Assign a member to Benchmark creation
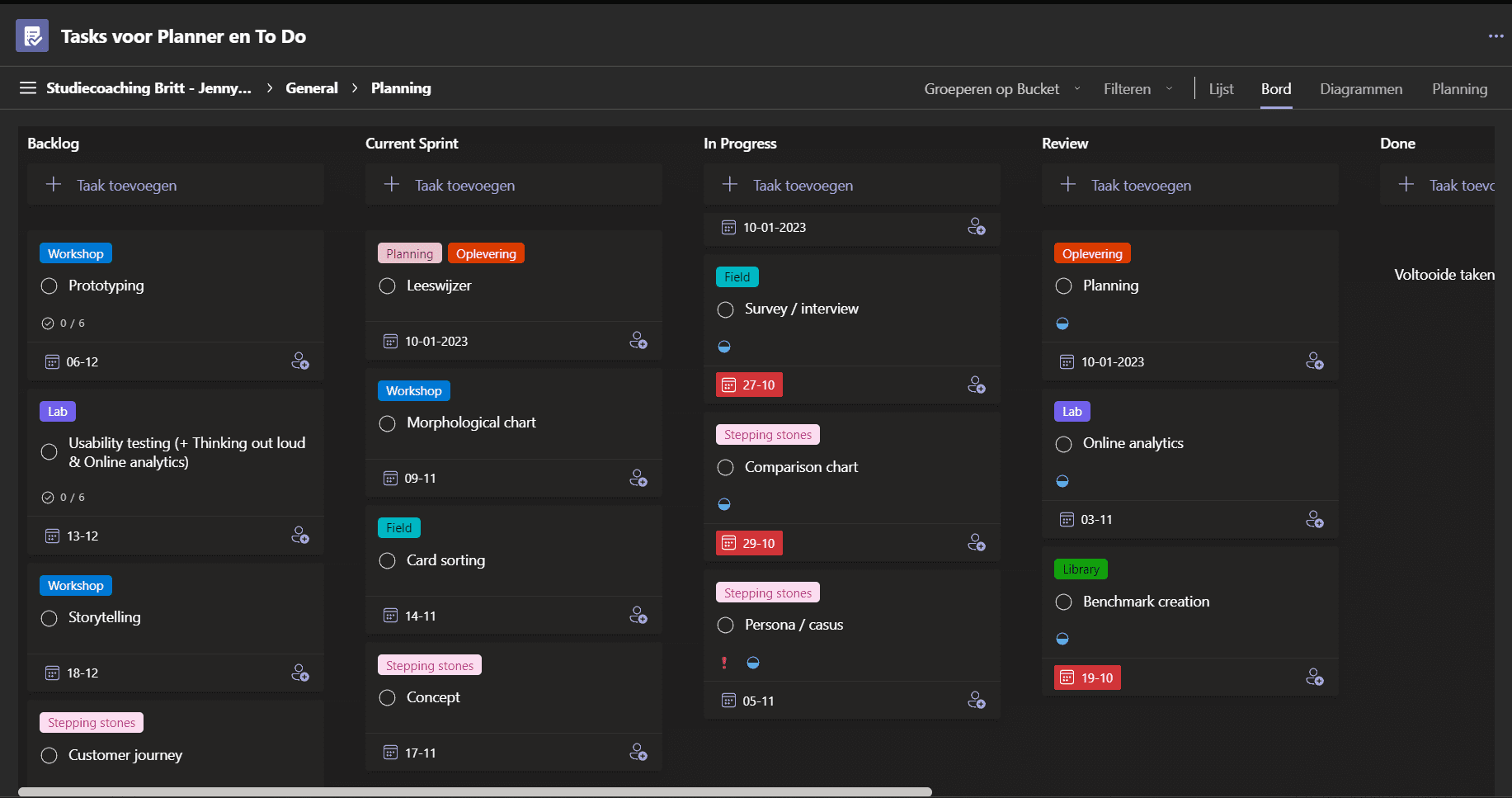The height and width of the screenshot is (798, 1512). [1315, 677]
